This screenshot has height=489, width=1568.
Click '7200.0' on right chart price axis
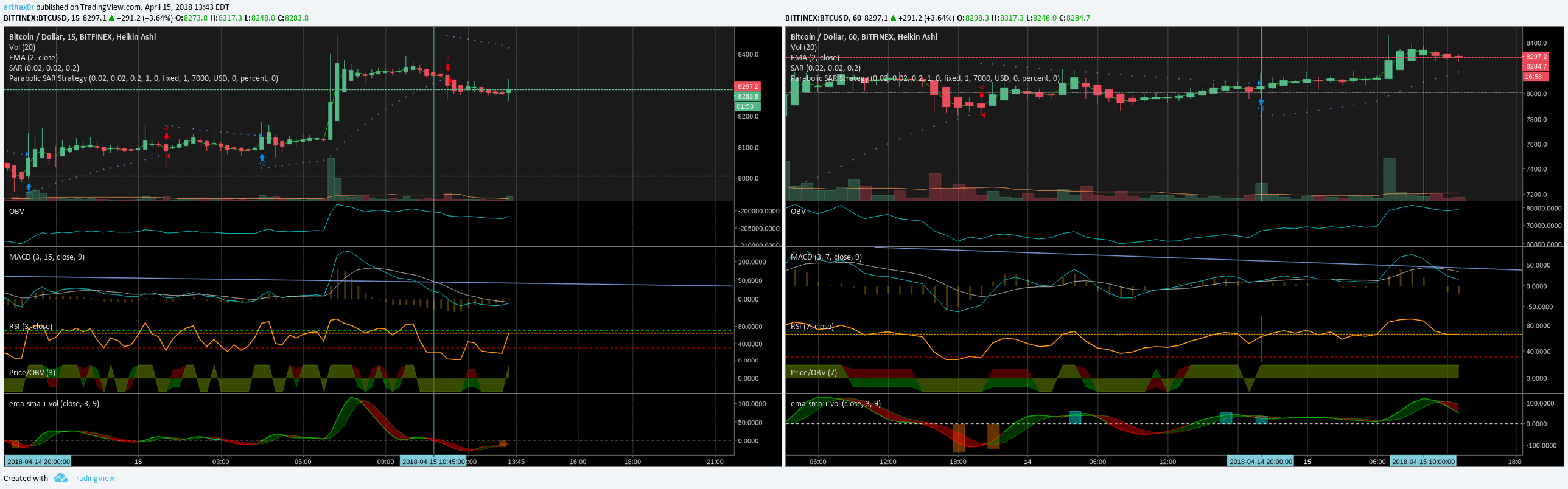click(x=1536, y=195)
